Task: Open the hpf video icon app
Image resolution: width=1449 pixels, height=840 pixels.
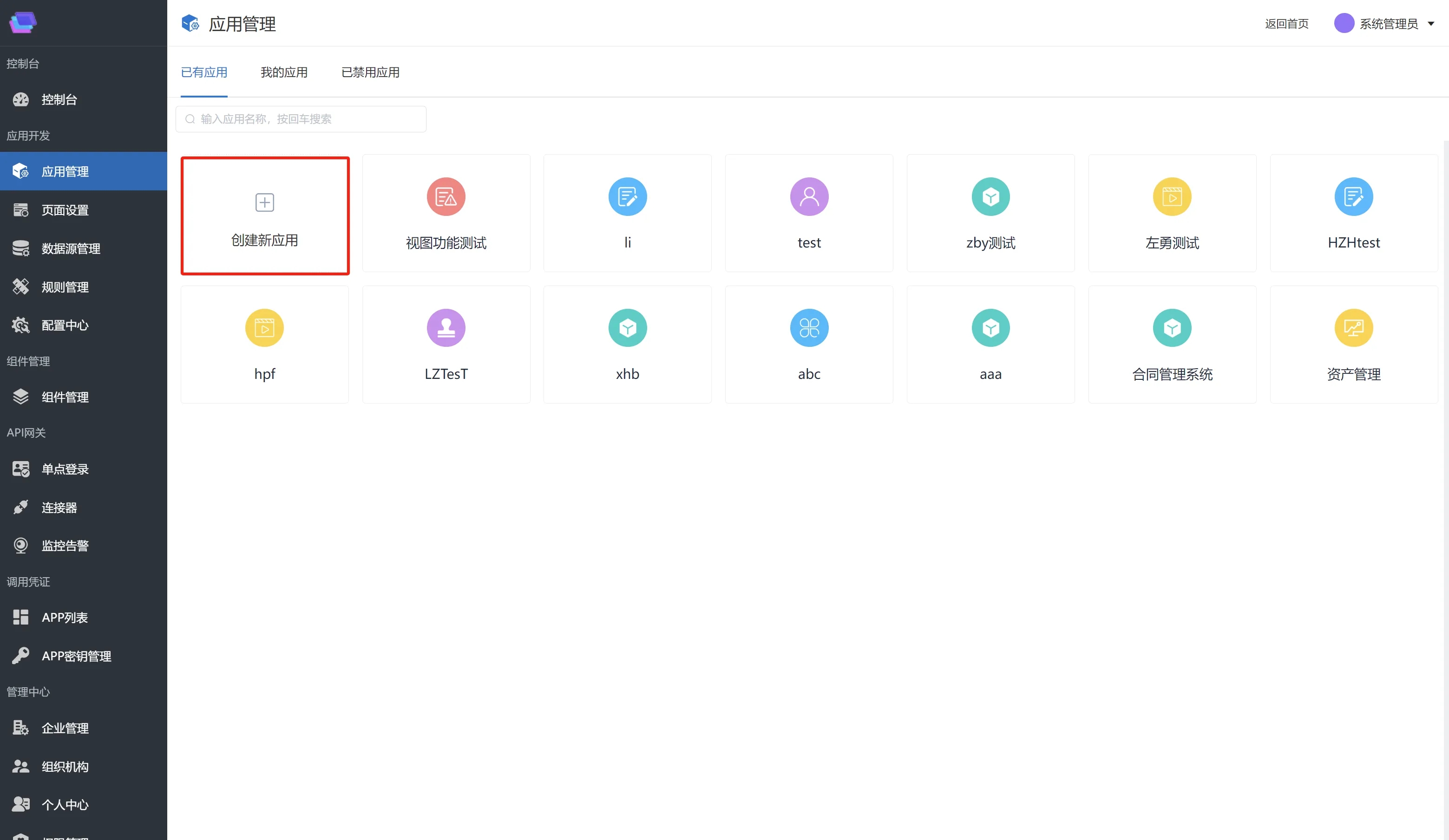Action: 264,328
